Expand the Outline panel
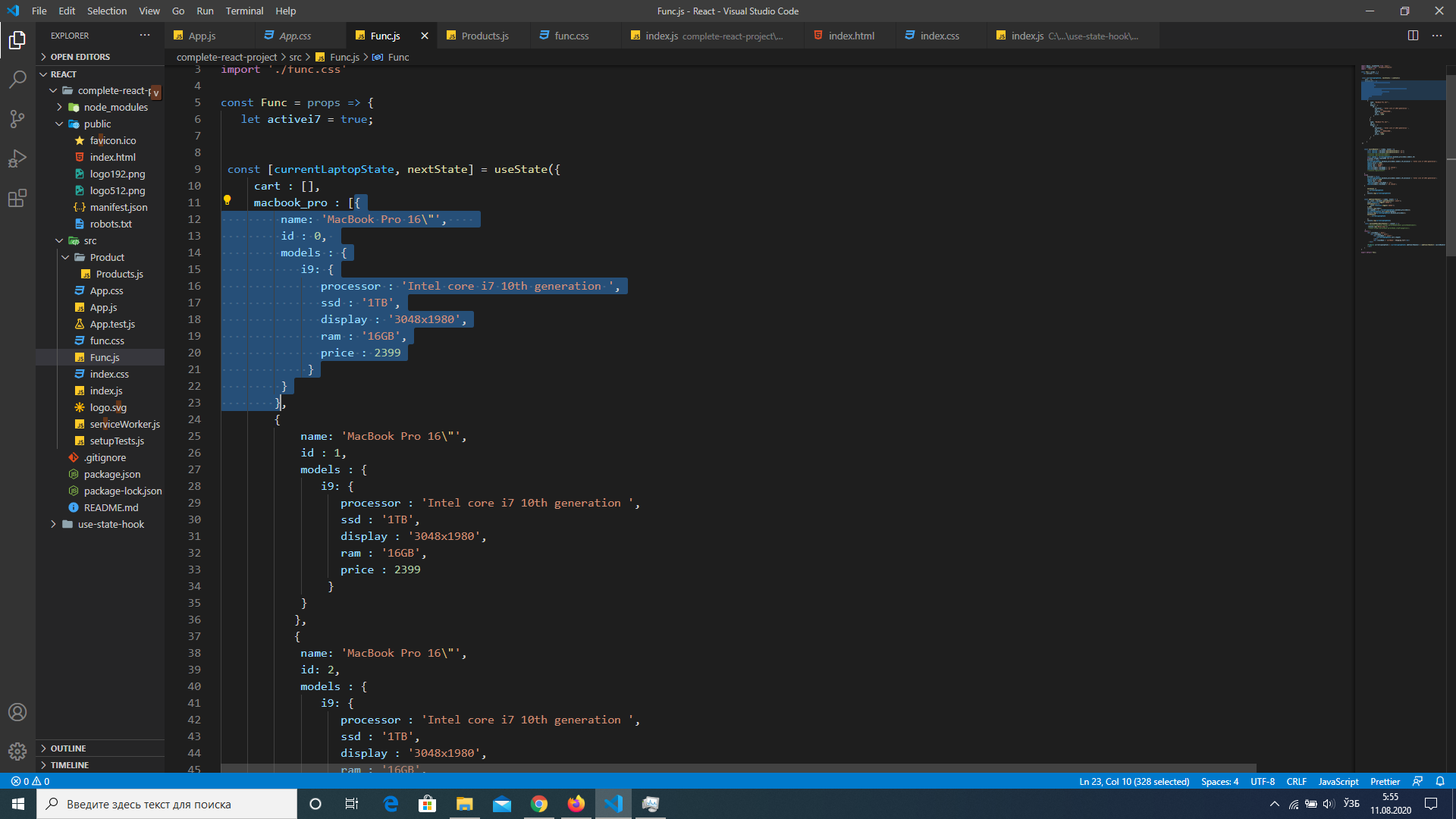 coord(100,748)
